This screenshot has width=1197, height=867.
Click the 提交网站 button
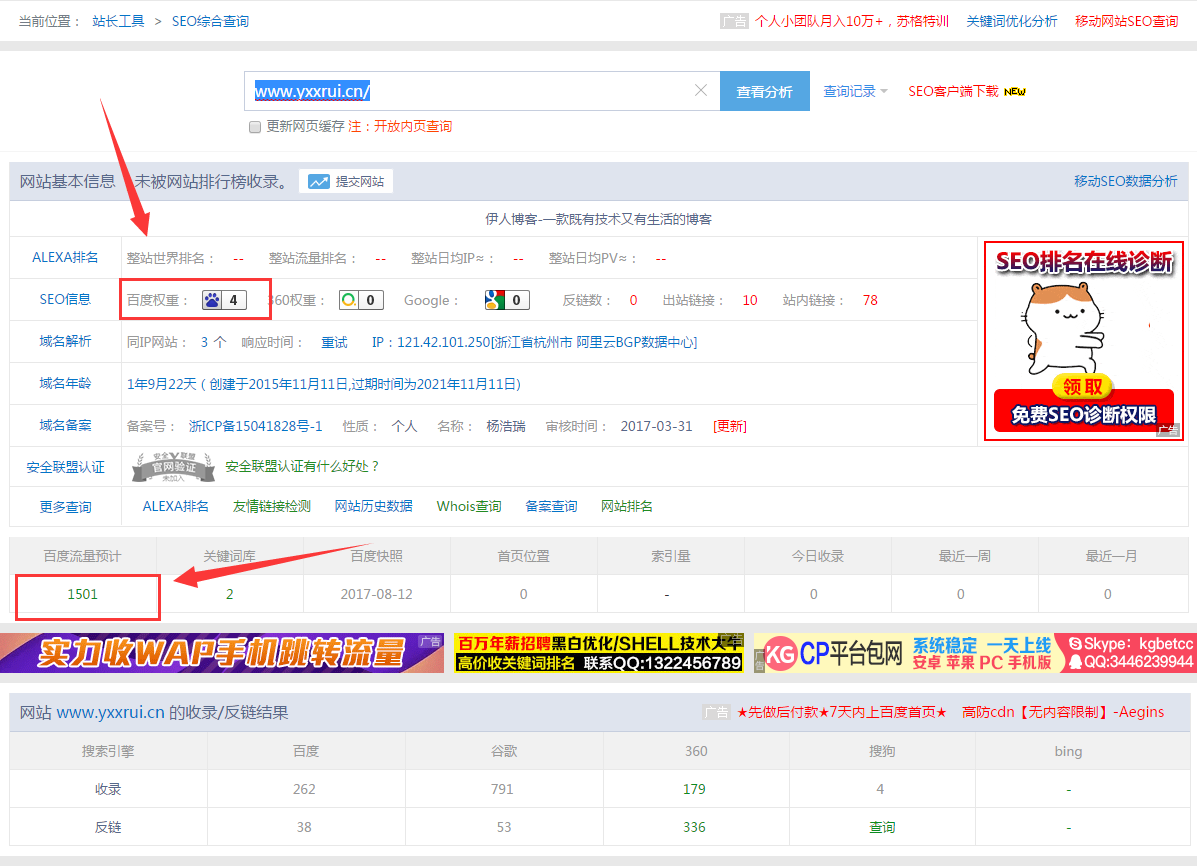coord(346,182)
